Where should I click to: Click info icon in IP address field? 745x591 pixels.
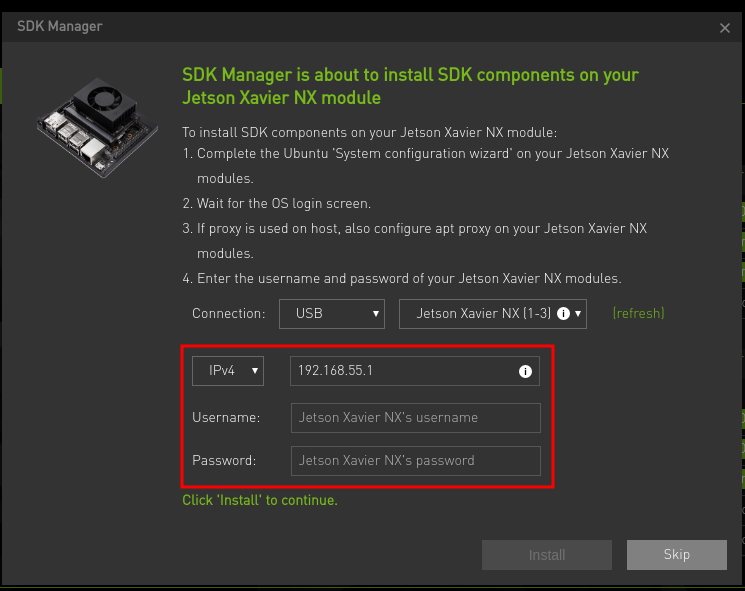pyautogui.click(x=525, y=371)
